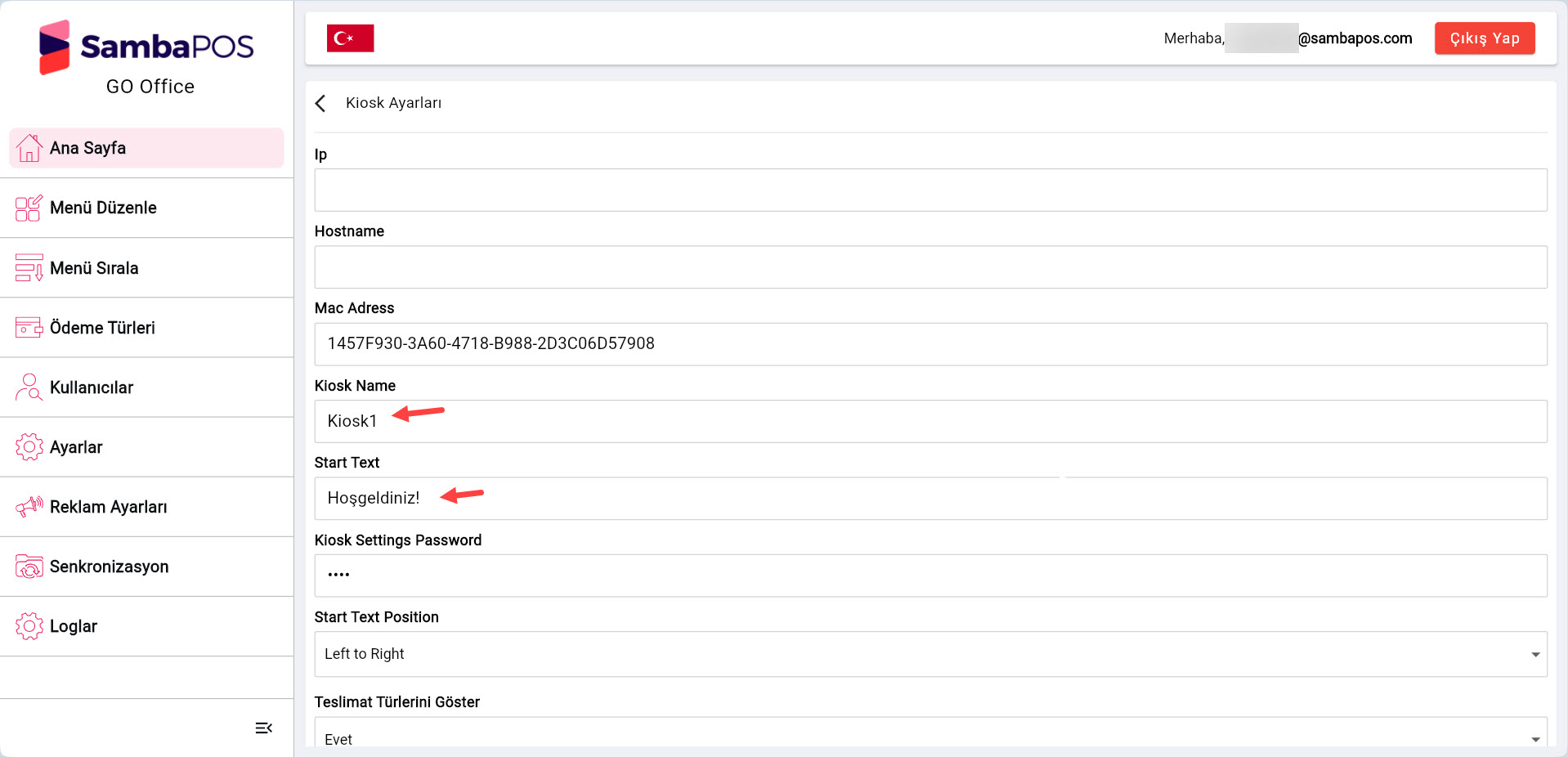1568x757 pixels.
Task: Click the Reklam Ayarları megaphone icon
Action: 29,506
